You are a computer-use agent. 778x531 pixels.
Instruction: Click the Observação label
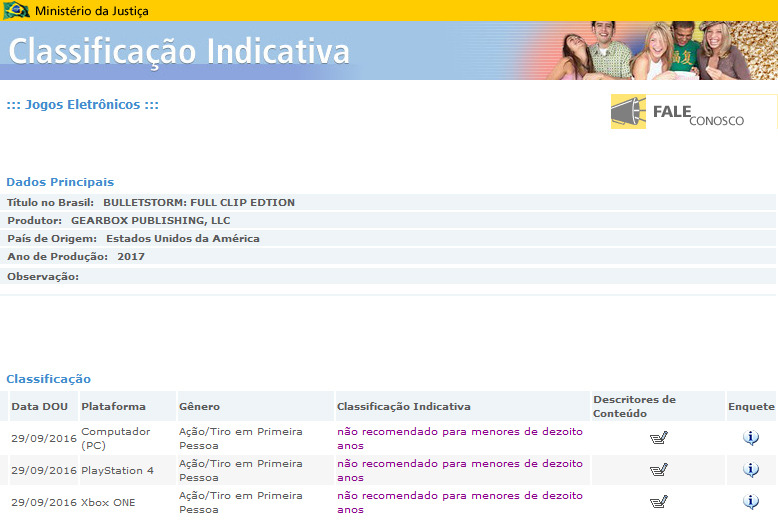(43, 276)
